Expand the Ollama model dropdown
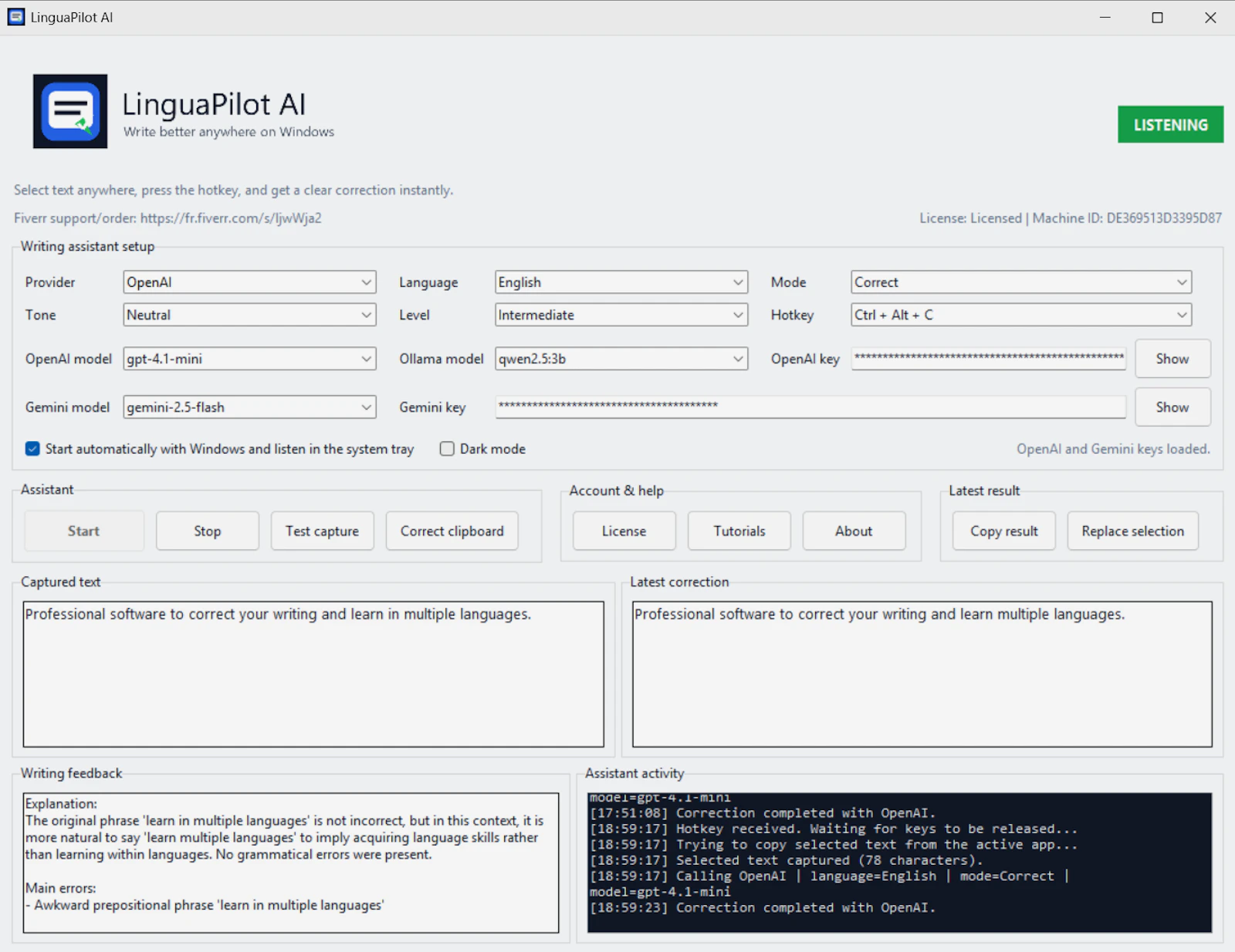The height and width of the screenshot is (952, 1235). (x=621, y=359)
